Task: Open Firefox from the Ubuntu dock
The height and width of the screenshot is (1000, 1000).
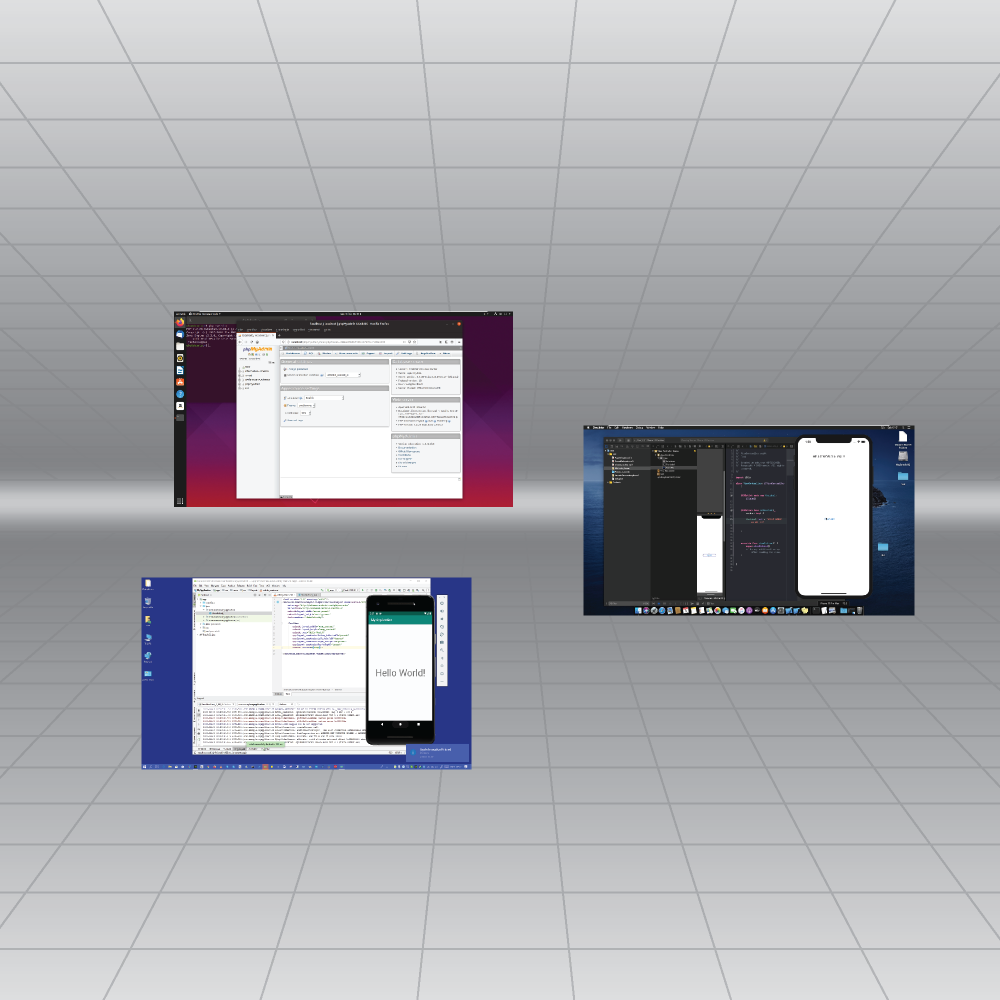Action: tap(180, 322)
